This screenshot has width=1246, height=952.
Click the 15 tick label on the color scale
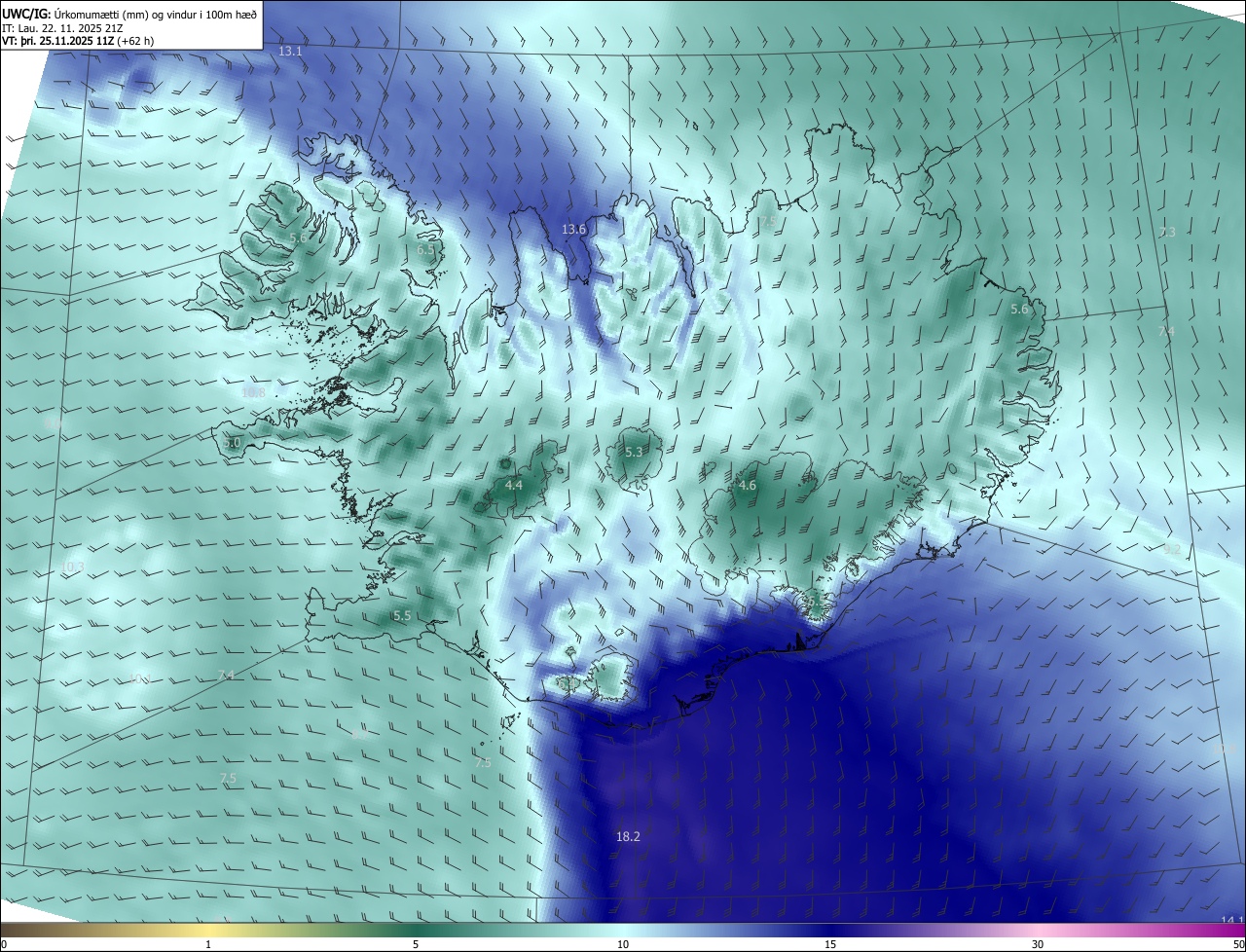click(x=830, y=944)
